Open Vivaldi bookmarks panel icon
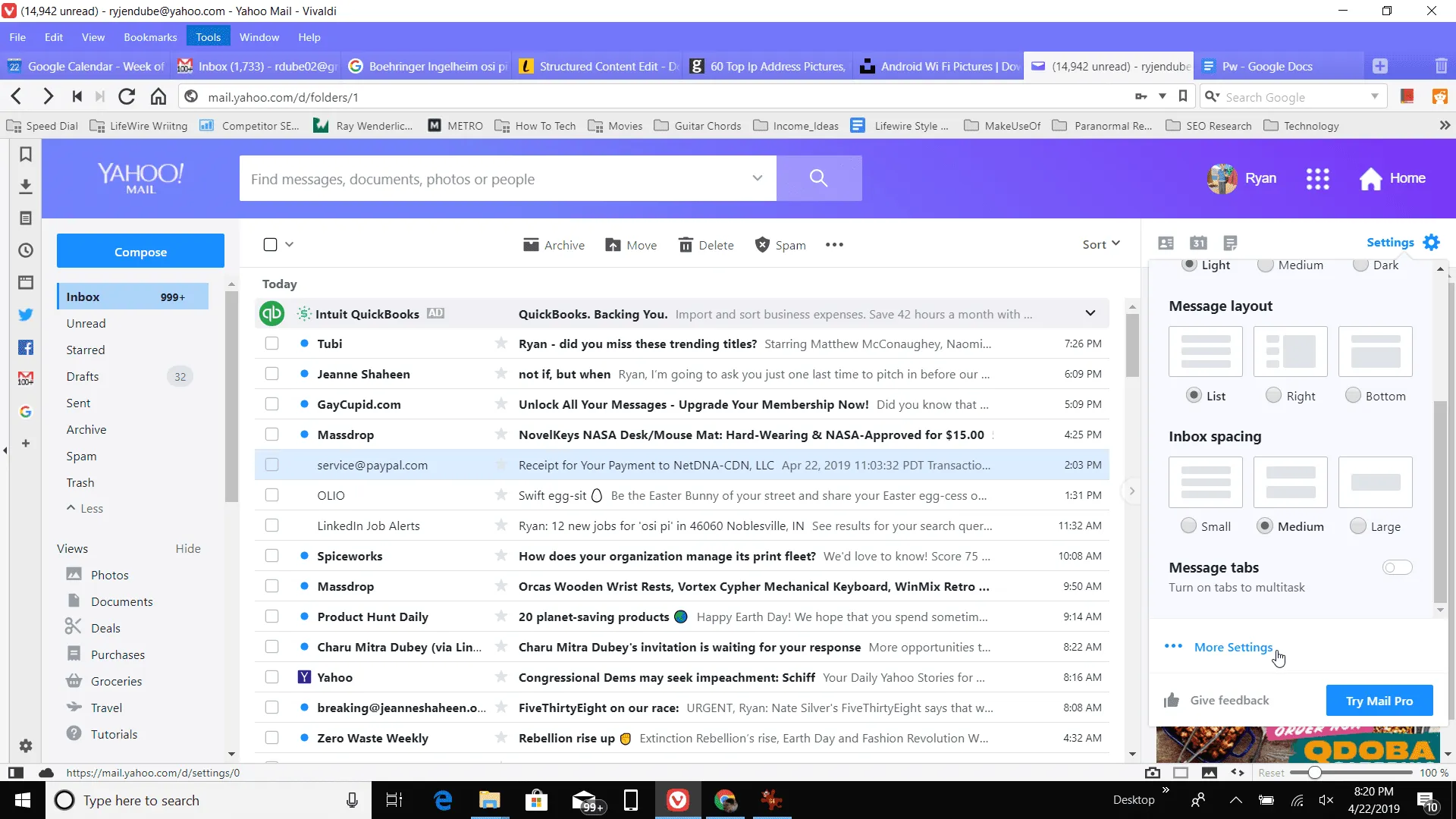Viewport: 1456px width, 819px height. 25,155
